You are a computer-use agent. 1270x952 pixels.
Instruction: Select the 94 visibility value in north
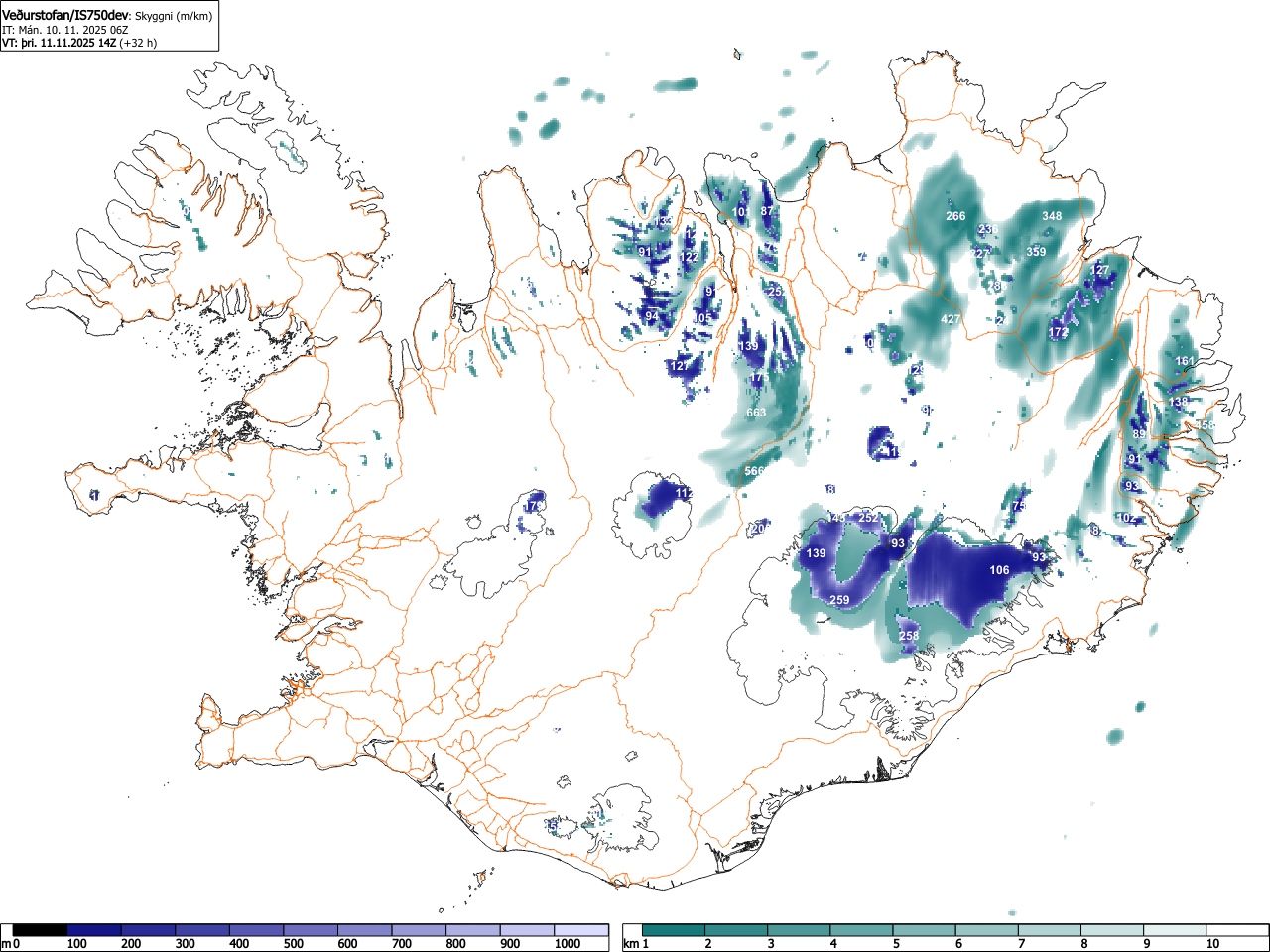[652, 316]
